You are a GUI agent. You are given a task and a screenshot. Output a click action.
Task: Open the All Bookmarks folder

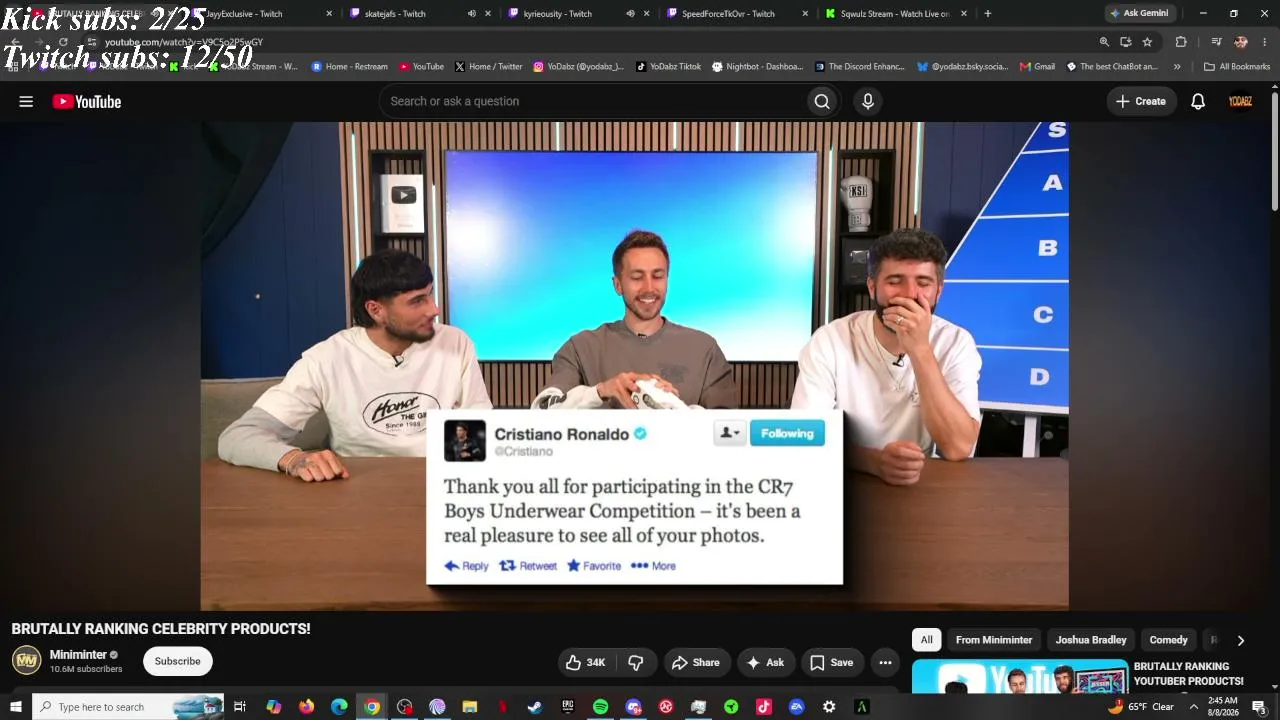click(1237, 67)
